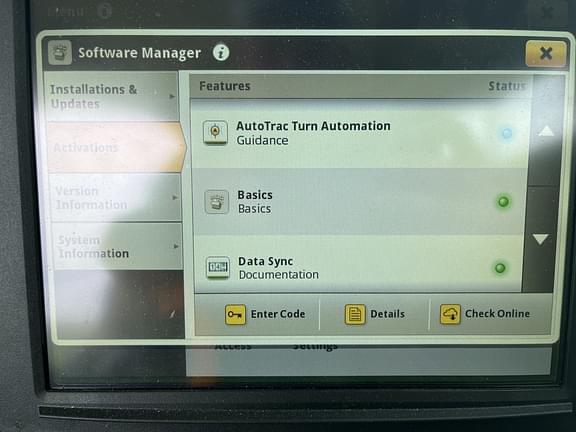The height and width of the screenshot is (432, 576).
Task: Expand Installations & Updates arrow
Action: [172, 97]
